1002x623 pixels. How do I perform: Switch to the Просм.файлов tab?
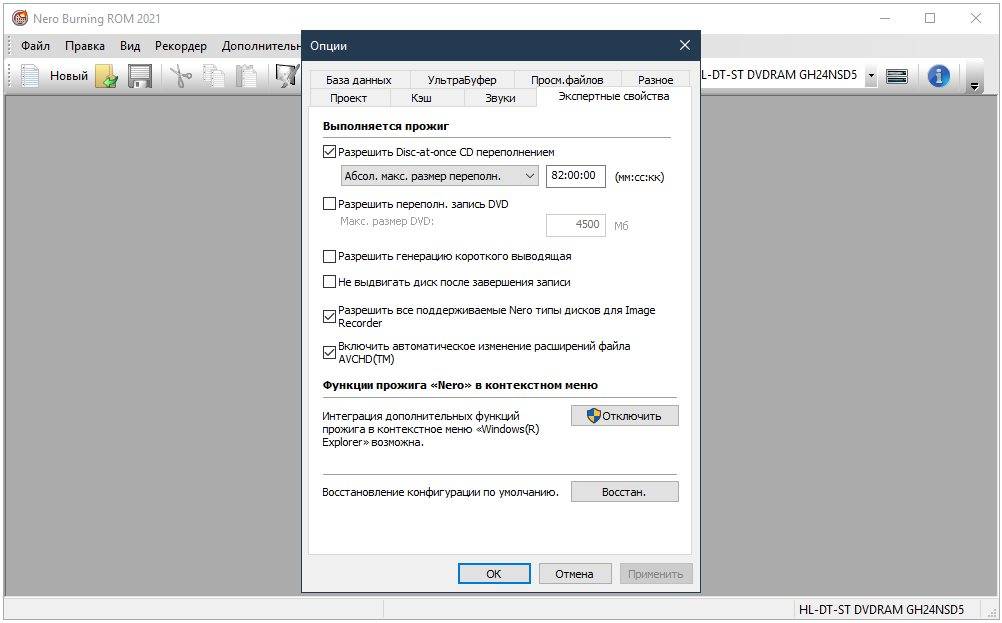tap(567, 80)
